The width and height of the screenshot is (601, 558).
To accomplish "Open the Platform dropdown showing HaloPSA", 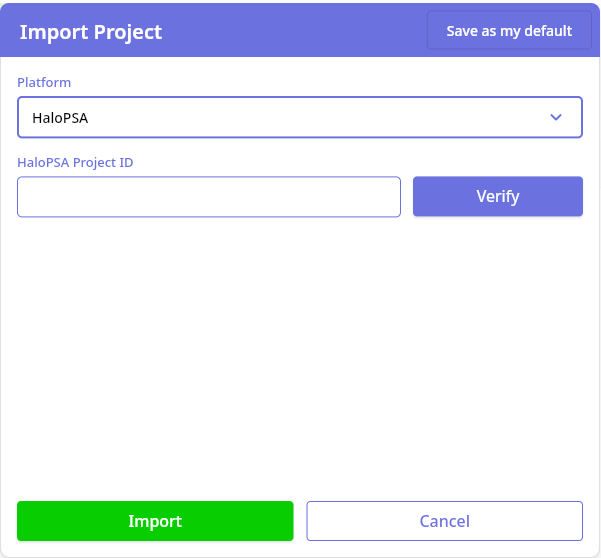I will [x=299, y=117].
